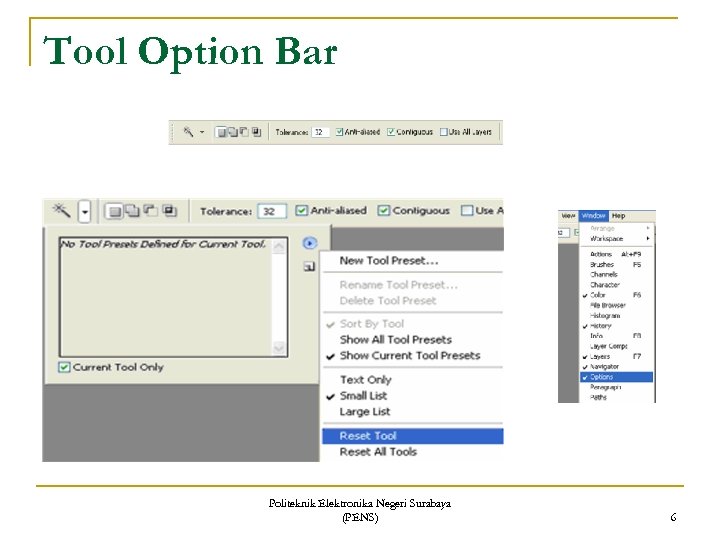Open the View menu
Image resolution: width=720 pixels, height=540 pixels.
click(568, 215)
